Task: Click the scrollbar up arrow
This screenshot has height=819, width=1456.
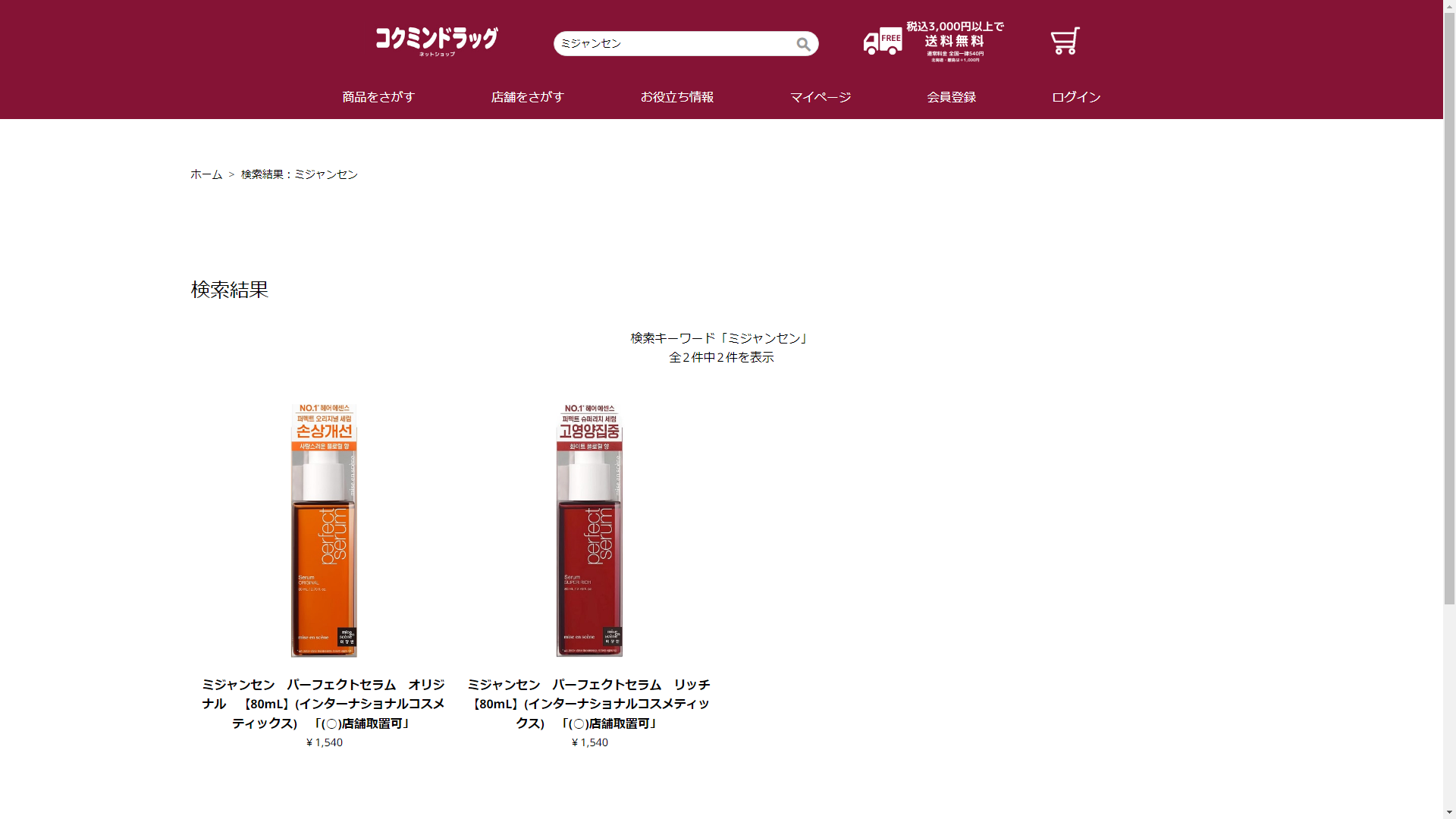Action: coord(1449,6)
